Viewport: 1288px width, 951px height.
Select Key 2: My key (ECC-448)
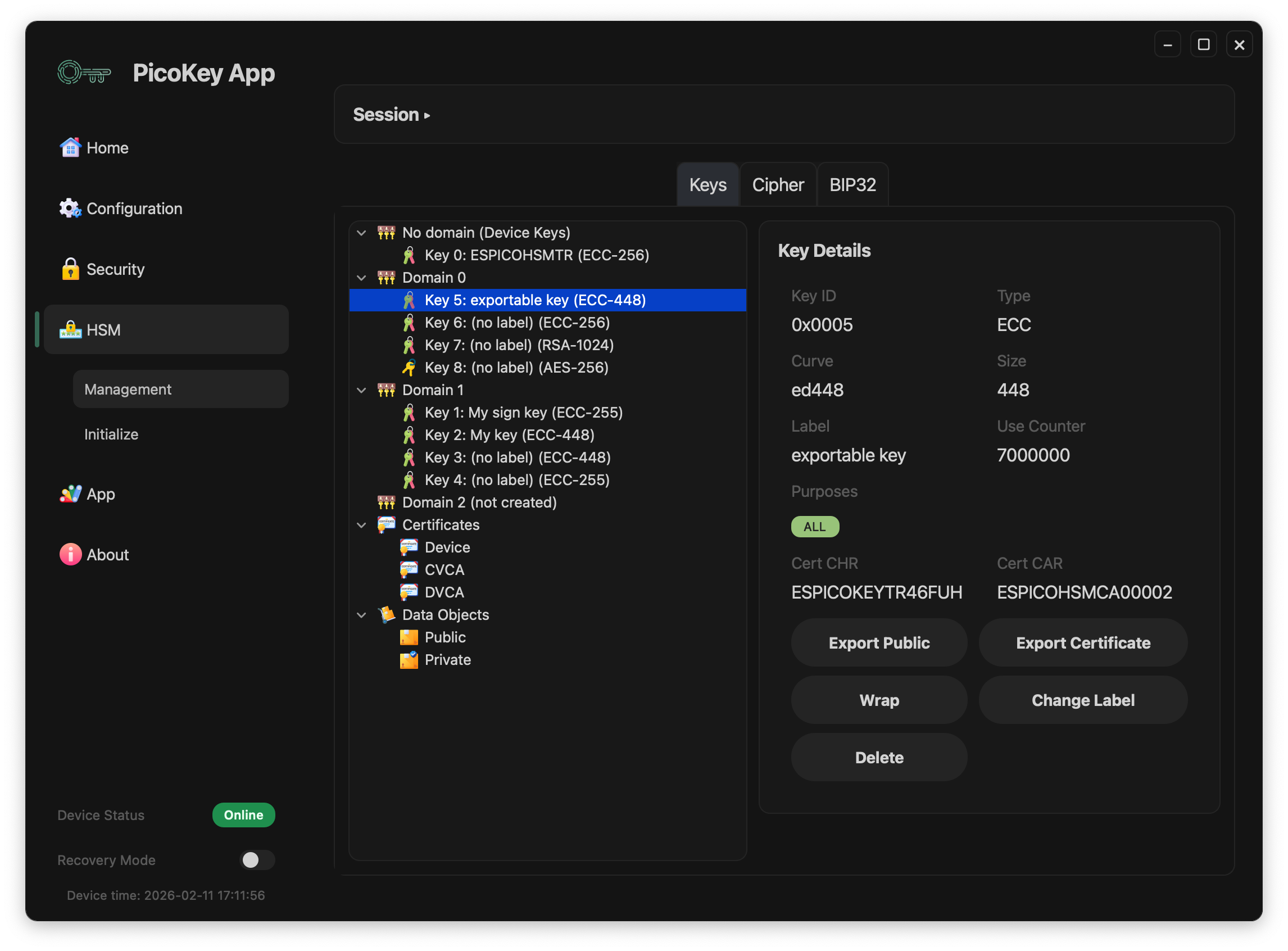(x=509, y=435)
